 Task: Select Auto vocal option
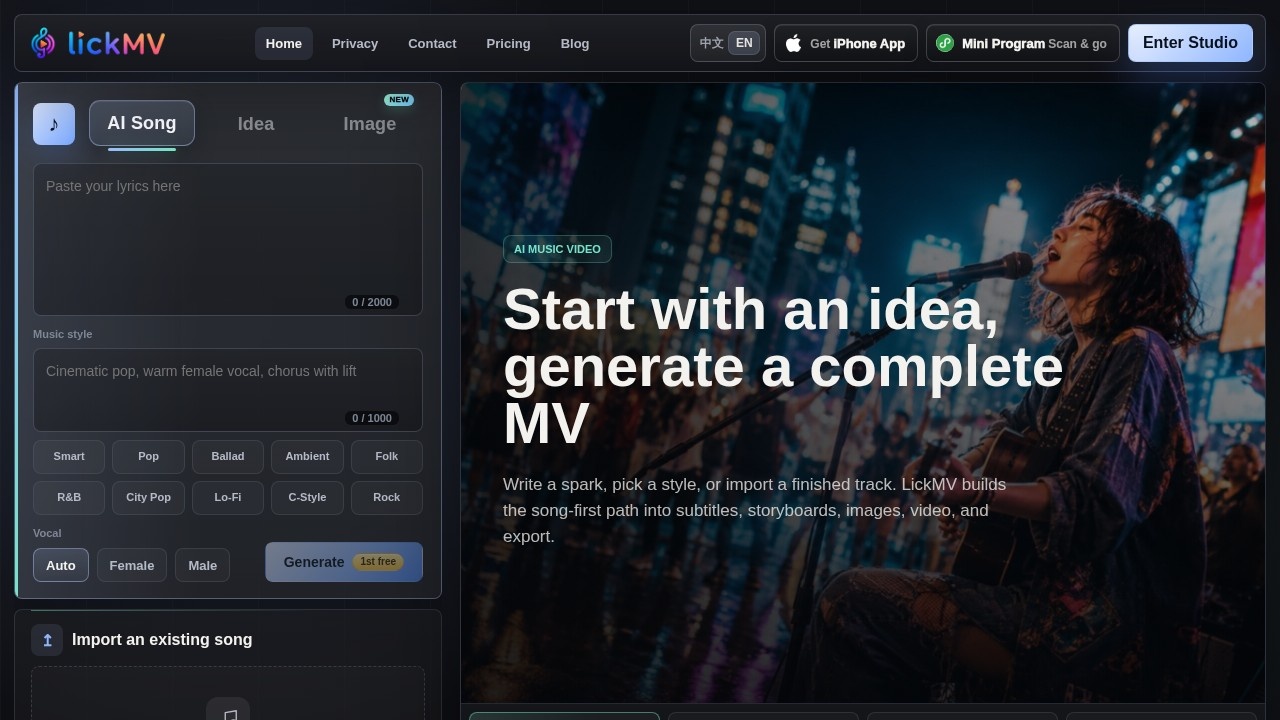click(61, 565)
